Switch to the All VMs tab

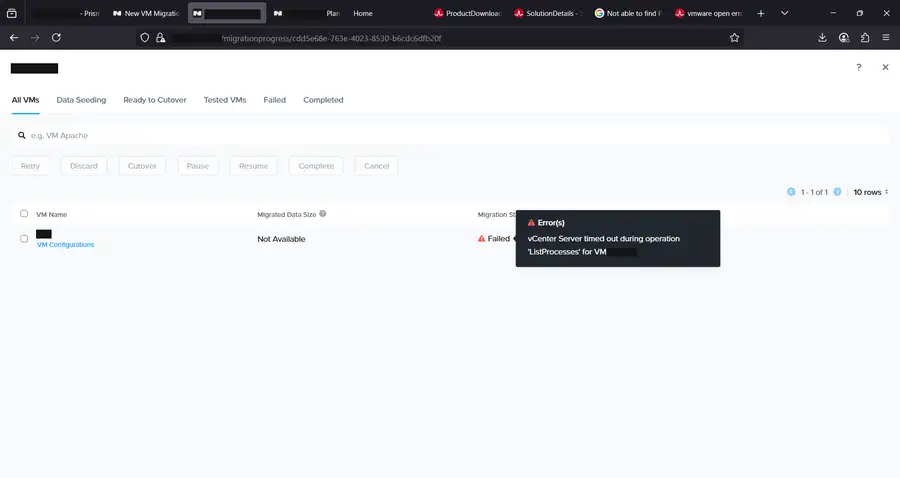tap(25, 100)
